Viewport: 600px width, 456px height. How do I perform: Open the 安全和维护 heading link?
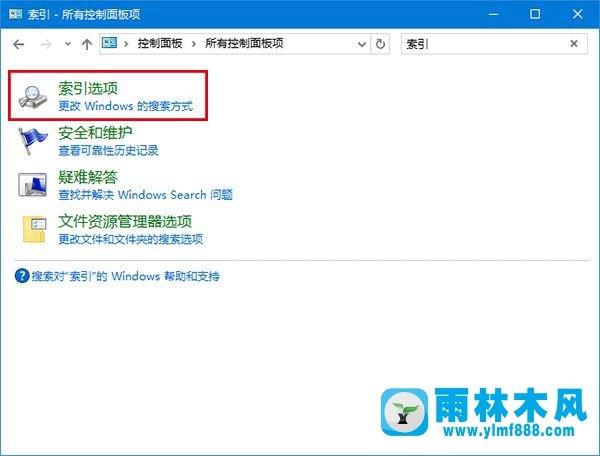[x=95, y=133]
